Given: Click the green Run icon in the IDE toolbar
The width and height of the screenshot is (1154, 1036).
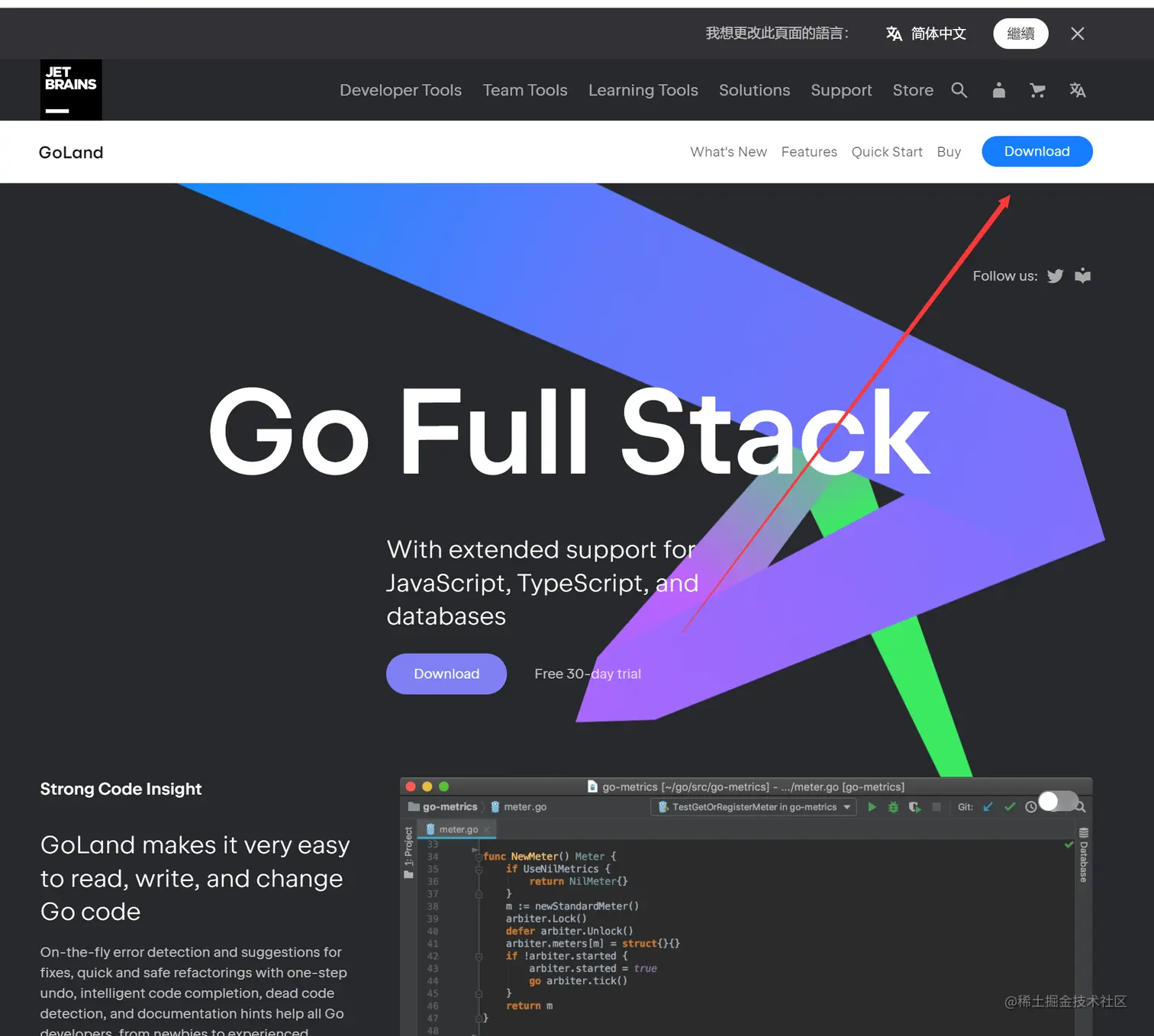Looking at the screenshot, I should point(872,807).
